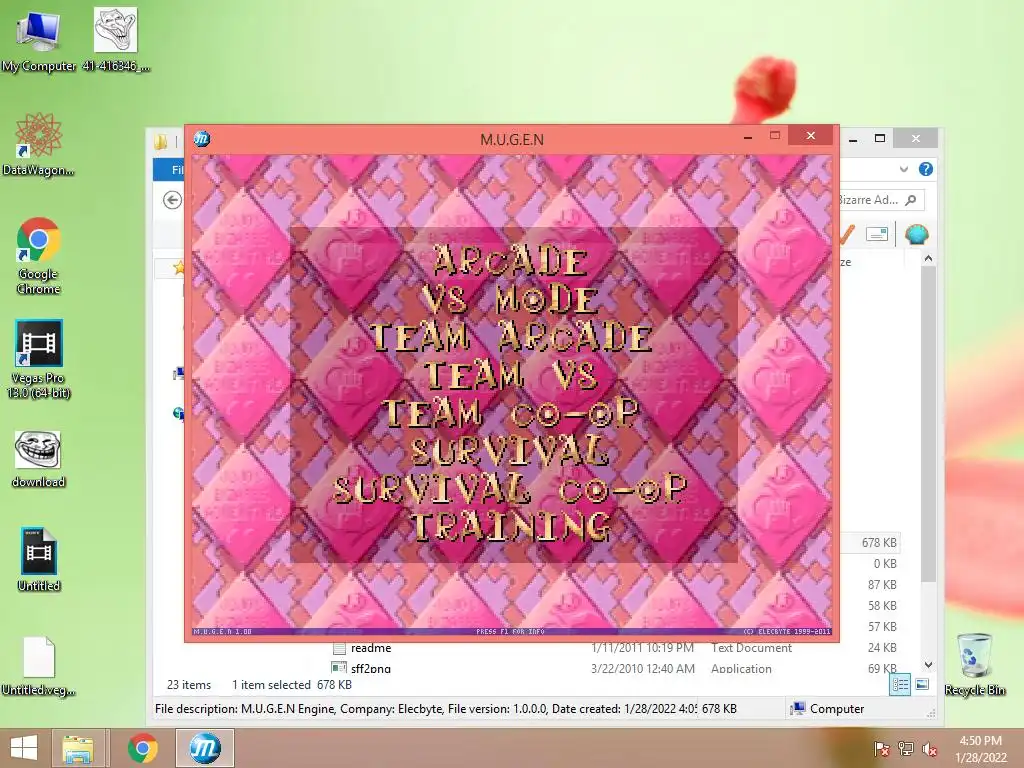Maximize the Explorer window
Screen dimensions: 1024x768
click(x=880, y=138)
